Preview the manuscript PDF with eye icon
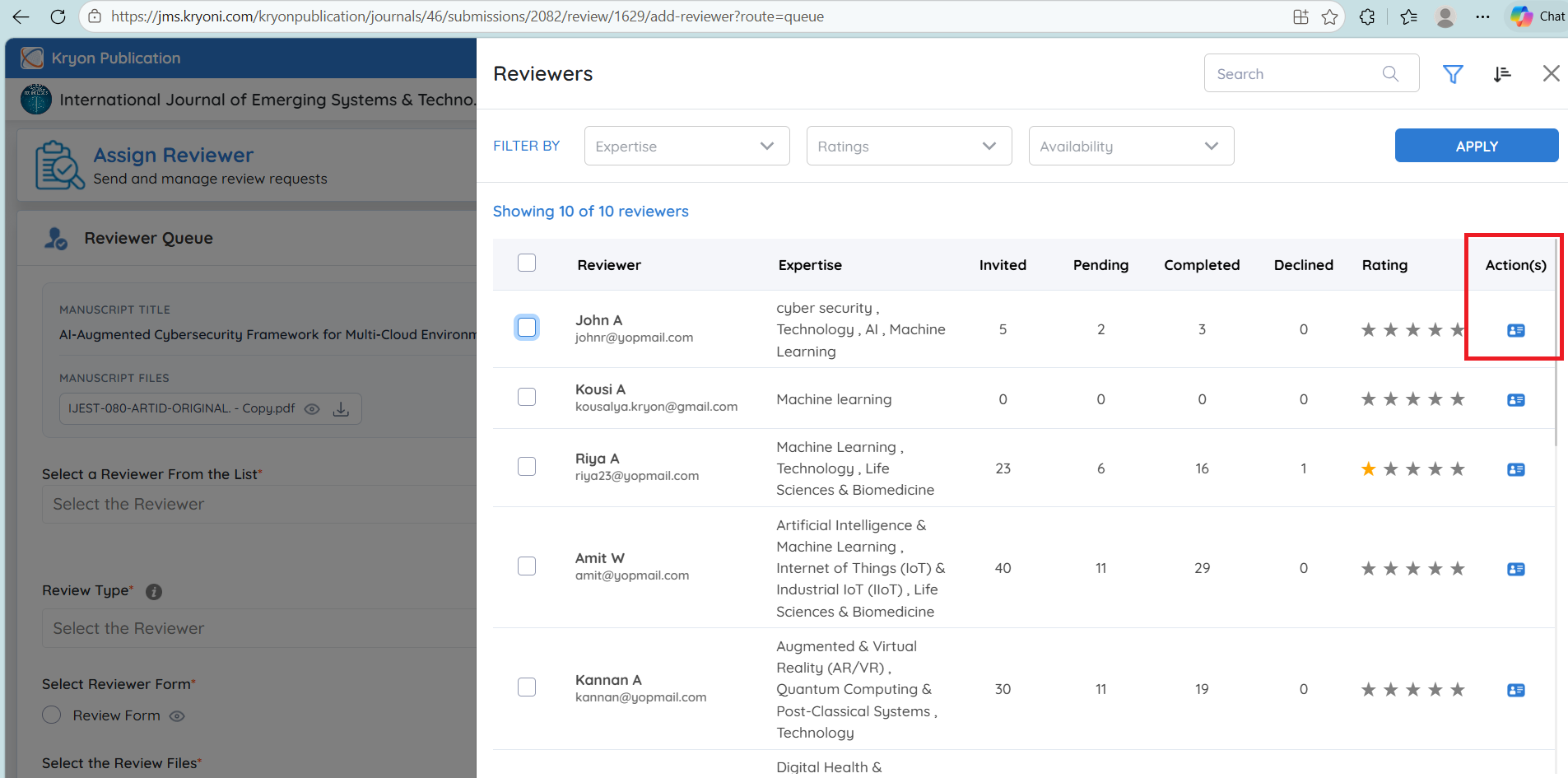The image size is (1568, 778). (x=312, y=409)
